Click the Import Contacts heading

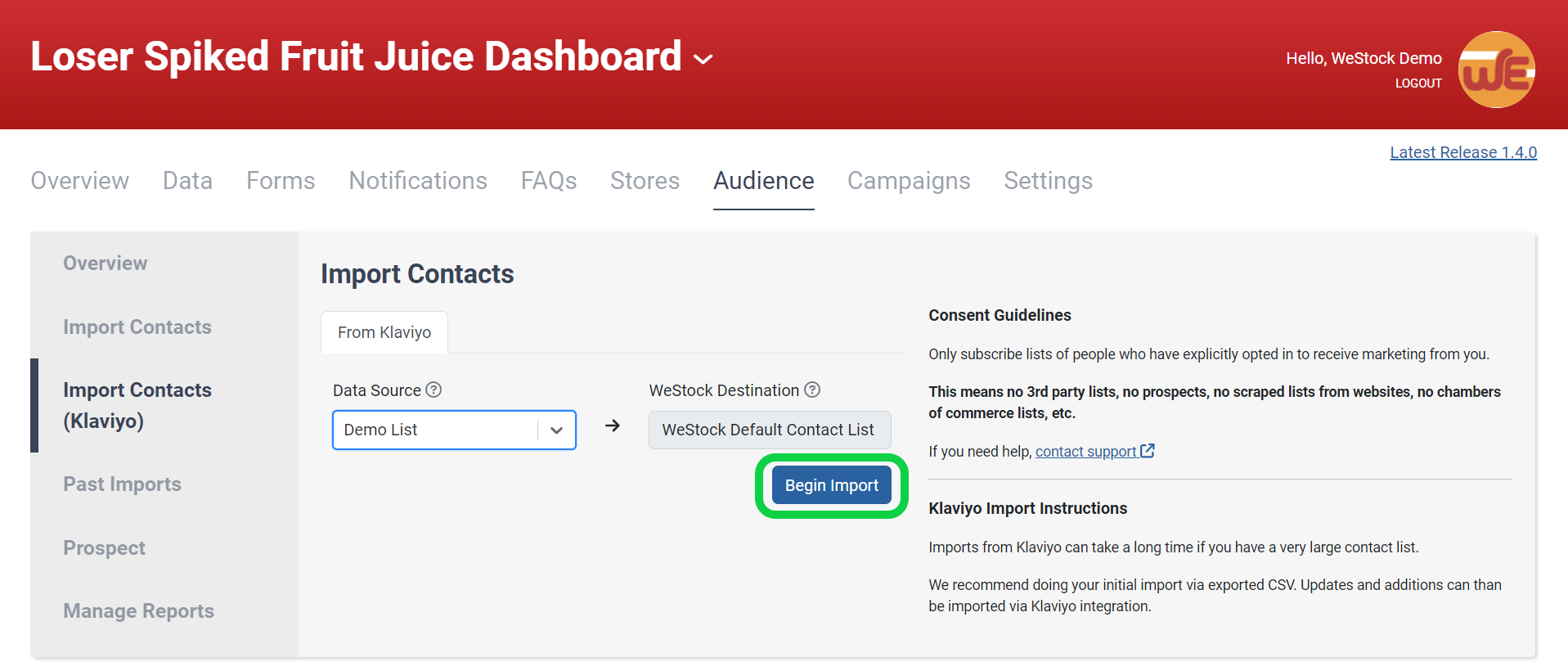click(x=417, y=274)
